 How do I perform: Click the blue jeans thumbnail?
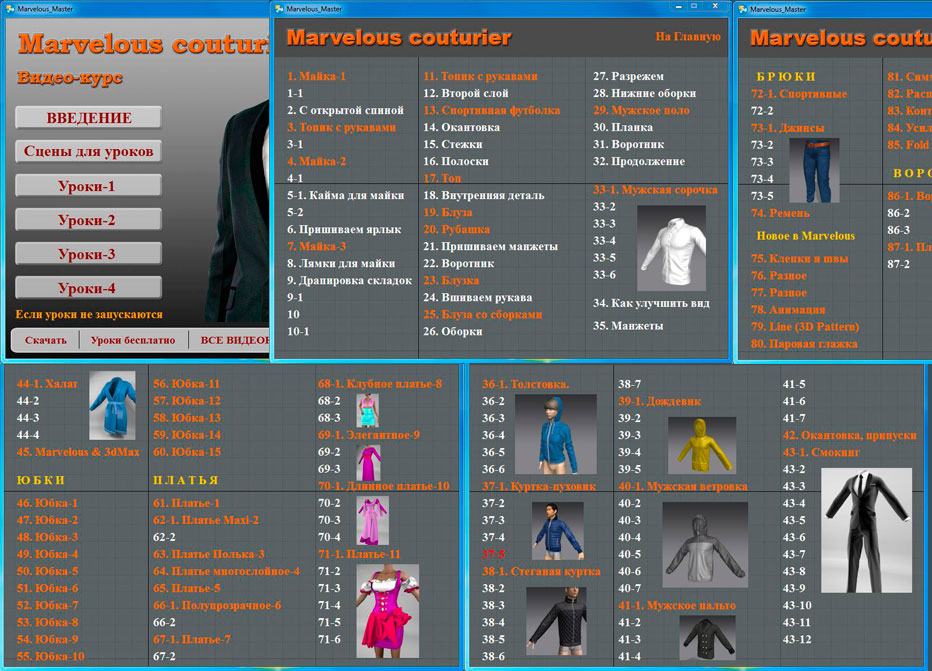[814, 170]
